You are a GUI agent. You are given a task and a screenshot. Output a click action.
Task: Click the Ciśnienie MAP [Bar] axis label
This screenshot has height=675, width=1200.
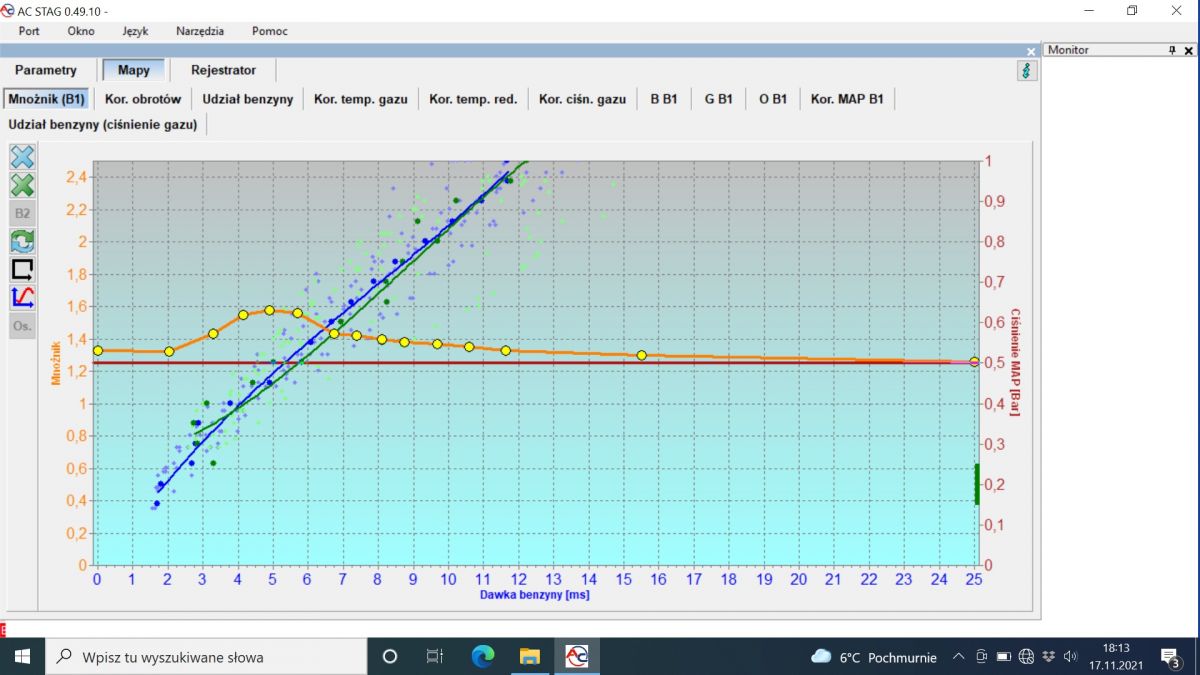click(x=1014, y=362)
